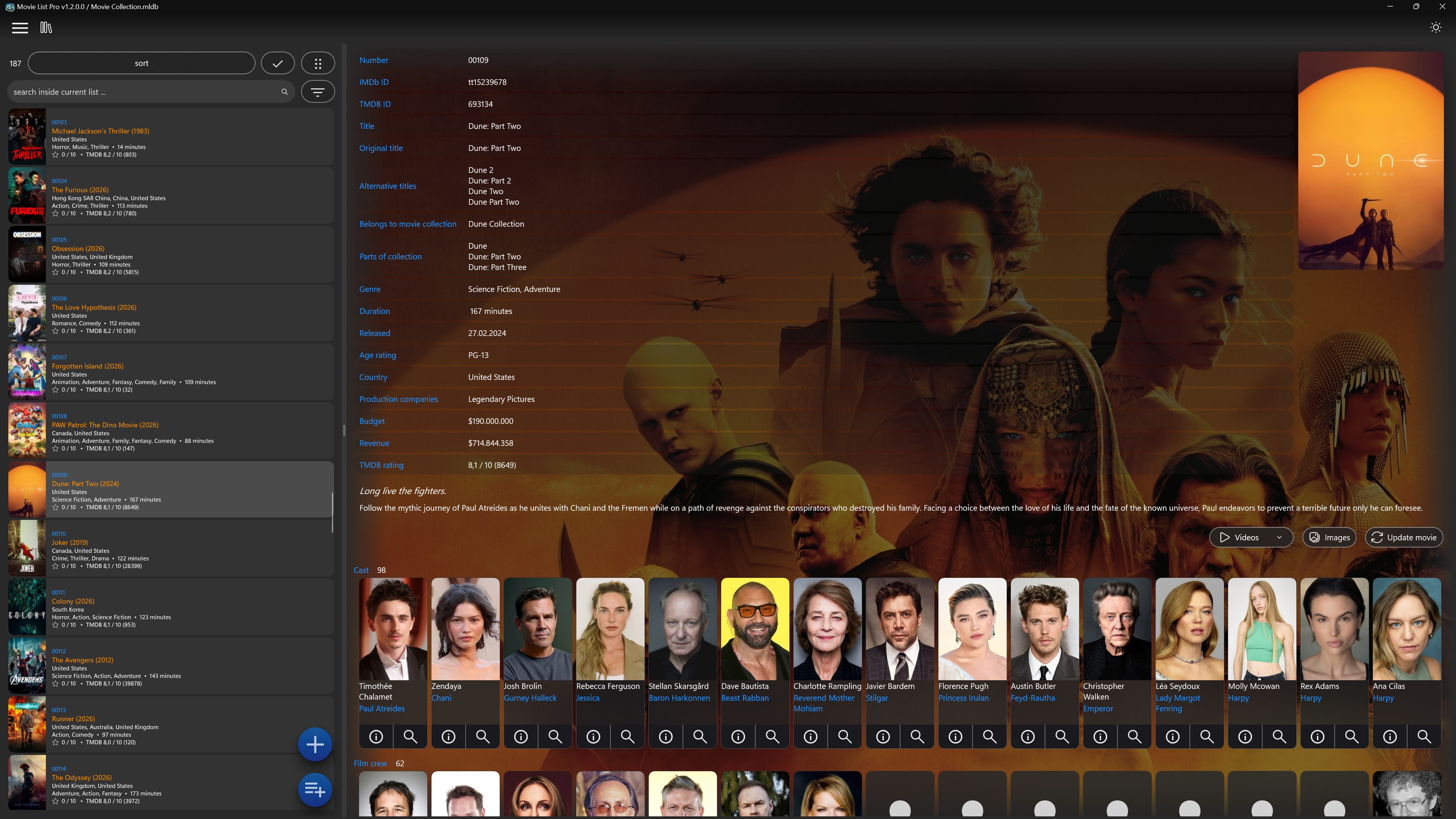This screenshot has height=819, width=1456.
Task: Click the Dune Collection value
Action: pyautogui.click(x=496, y=224)
